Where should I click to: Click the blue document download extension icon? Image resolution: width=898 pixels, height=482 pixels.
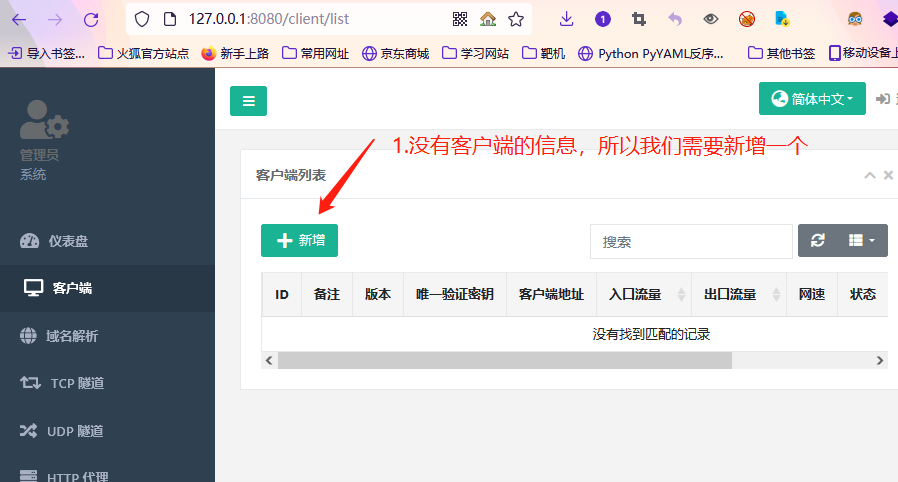[x=782, y=19]
